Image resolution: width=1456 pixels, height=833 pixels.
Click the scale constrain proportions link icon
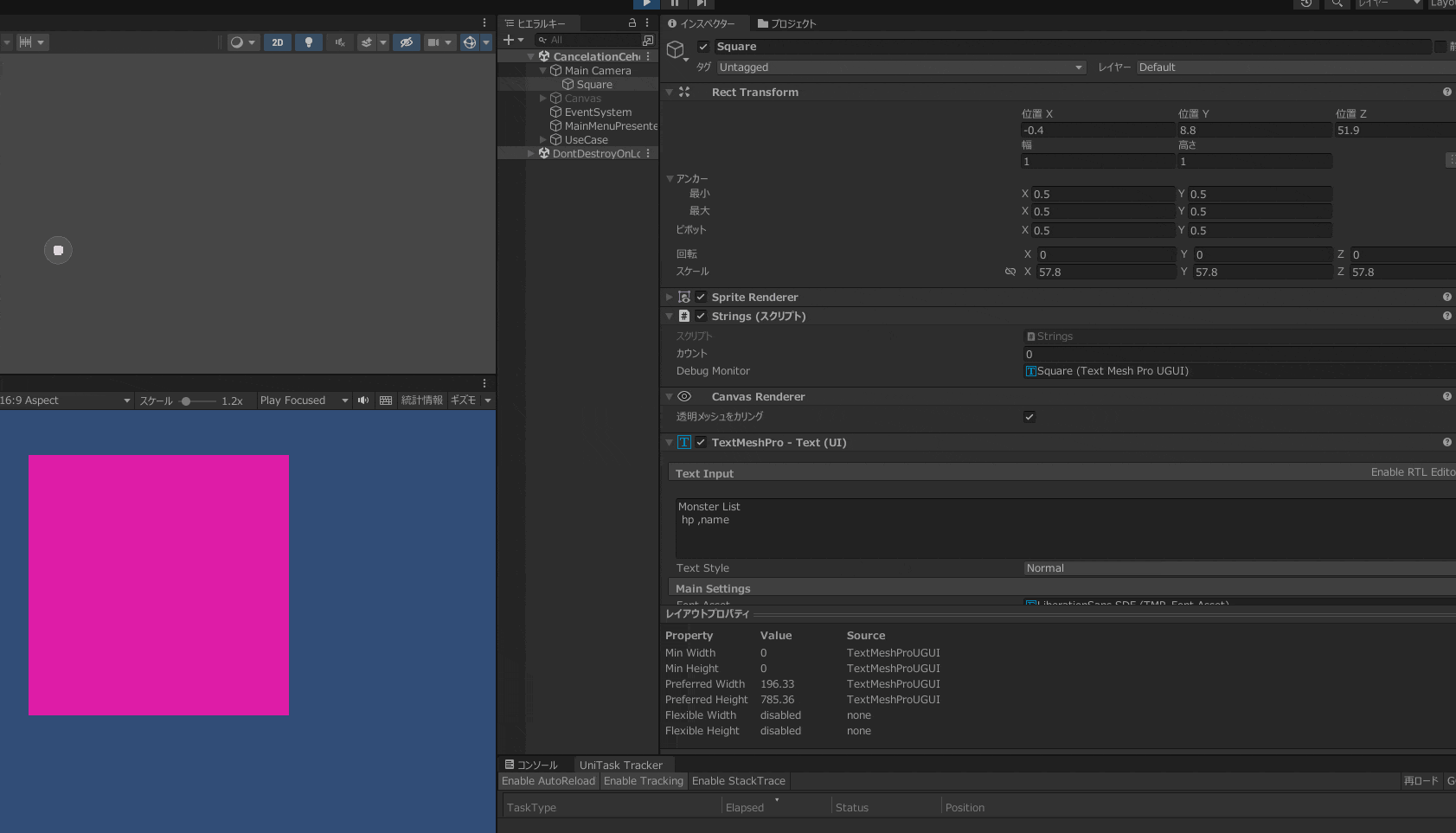click(x=1010, y=272)
